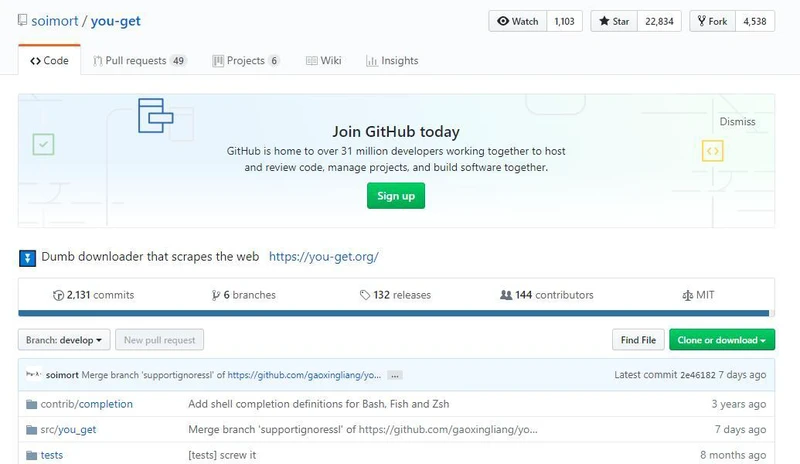
Task: Open the src/you_get row Merge branch commit message
Action: (x=363, y=430)
